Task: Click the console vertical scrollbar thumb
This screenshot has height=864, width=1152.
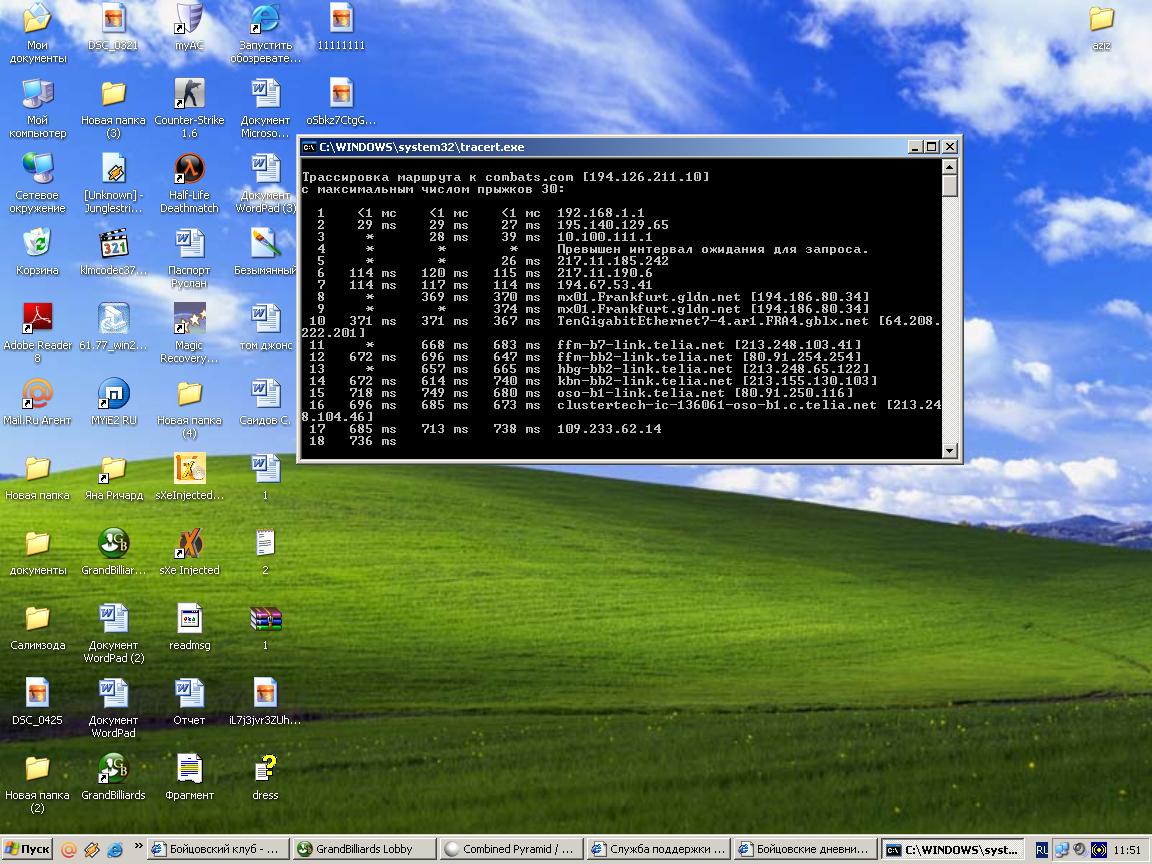Action: [949, 185]
